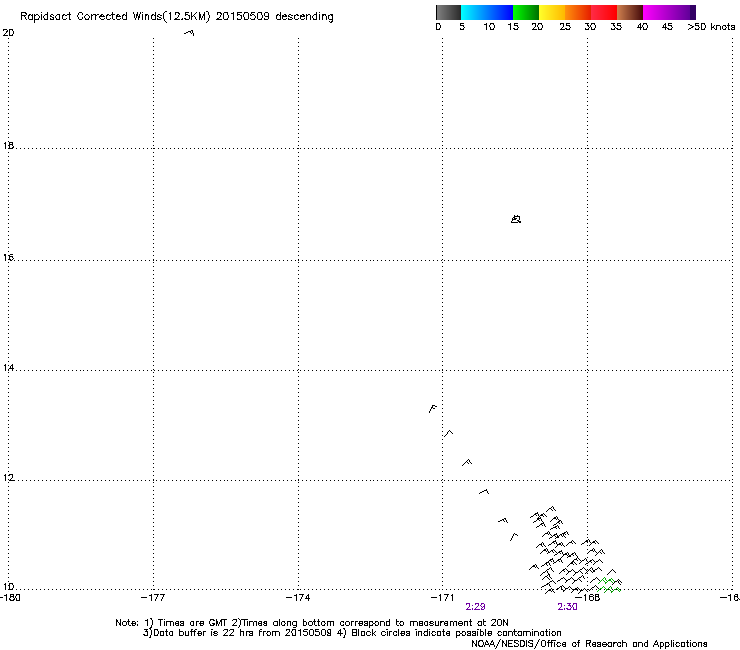Click the green 15-20 knots color band
Viewport: 740px width, 650px height.
click(x=526, y=12)
